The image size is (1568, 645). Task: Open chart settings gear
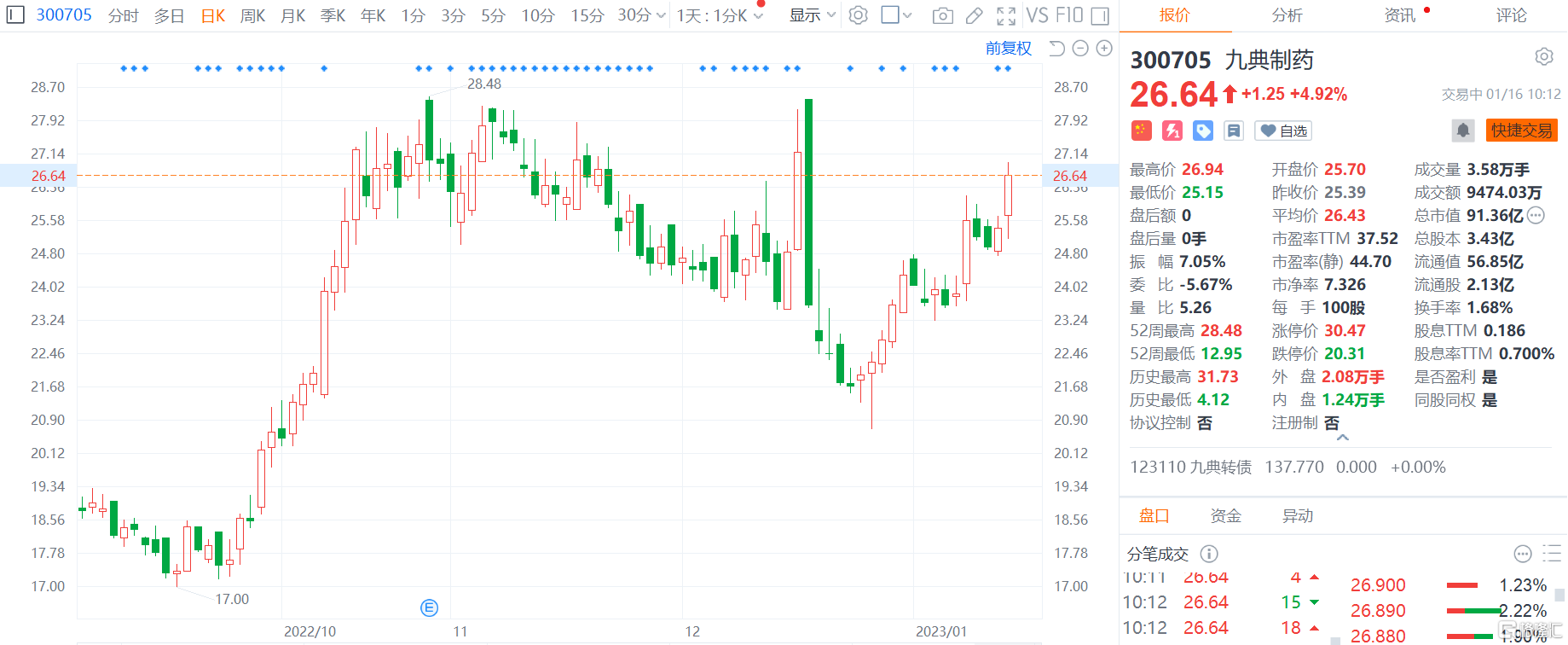point(859,15)
